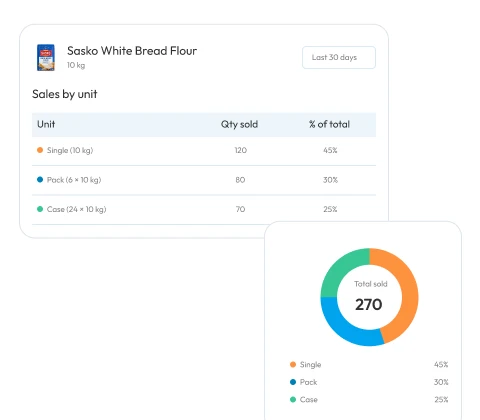Click the 70 quantity sold value

tap(240, 209)
